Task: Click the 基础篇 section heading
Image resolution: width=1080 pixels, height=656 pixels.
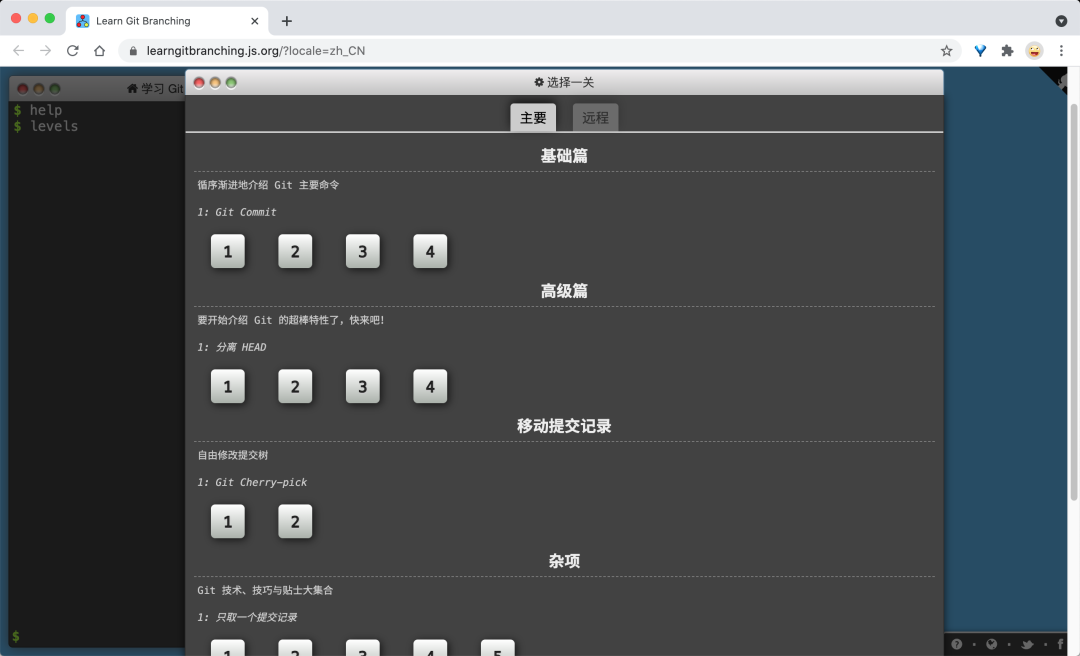Action: click(564, 156)
